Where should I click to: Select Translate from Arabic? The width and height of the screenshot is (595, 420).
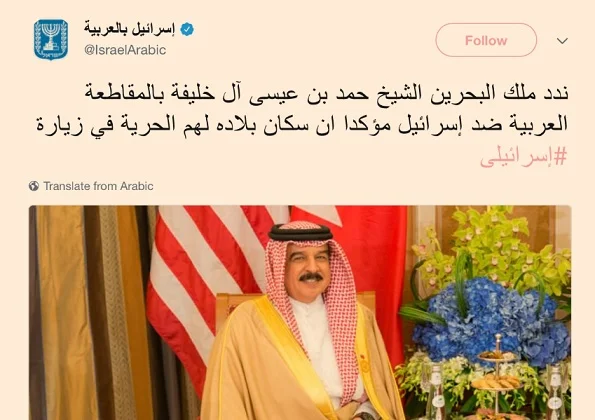pos(98,186)
